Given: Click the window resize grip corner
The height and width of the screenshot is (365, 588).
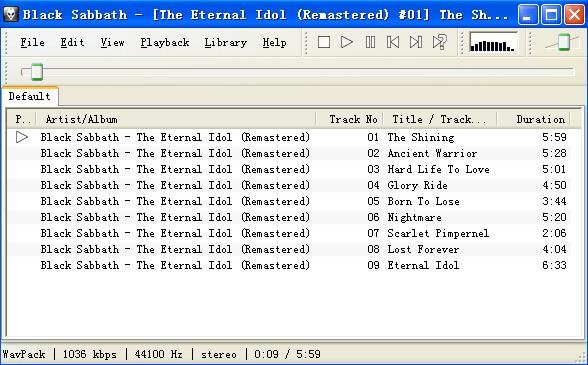Looking at the screenshot, I should [x=580, y=357].
